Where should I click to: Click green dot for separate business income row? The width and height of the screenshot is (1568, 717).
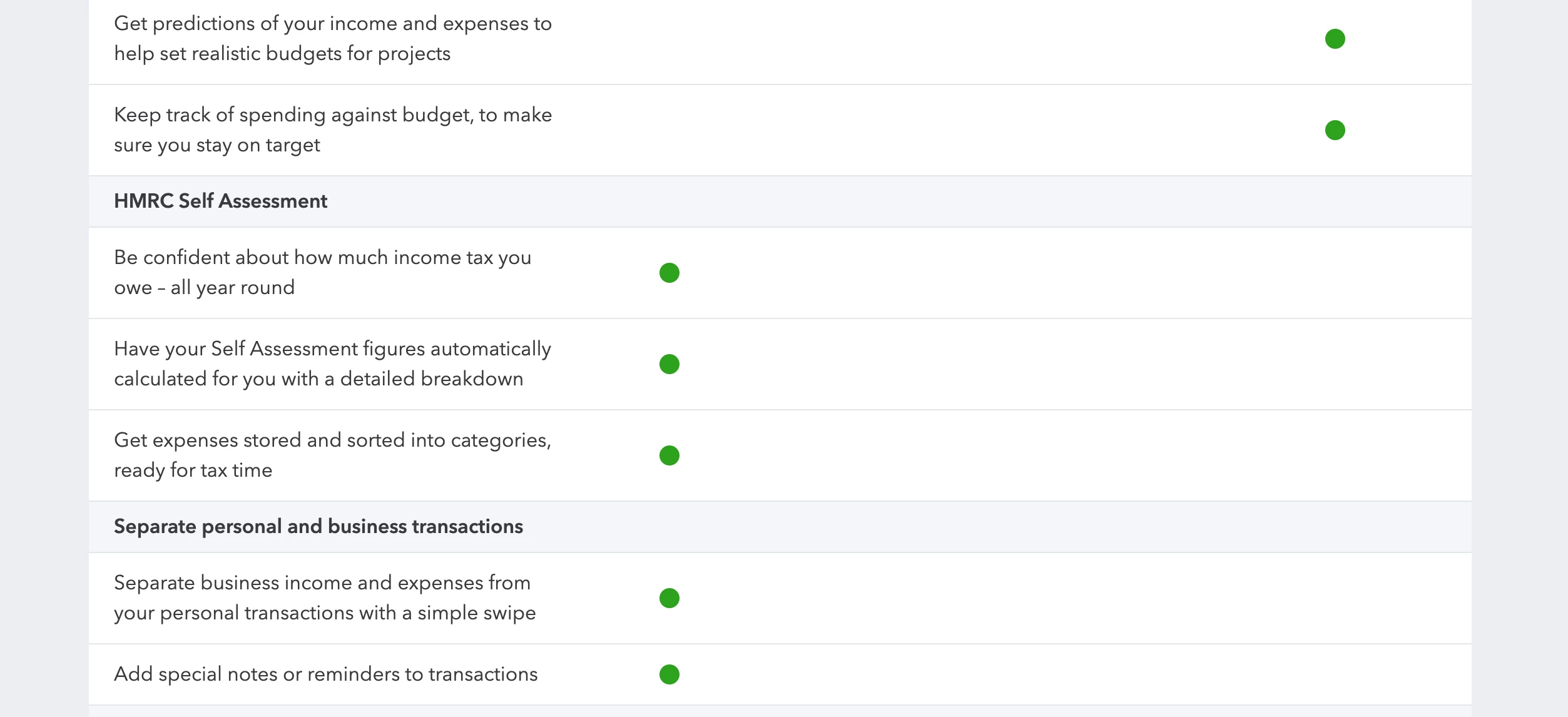669,598
